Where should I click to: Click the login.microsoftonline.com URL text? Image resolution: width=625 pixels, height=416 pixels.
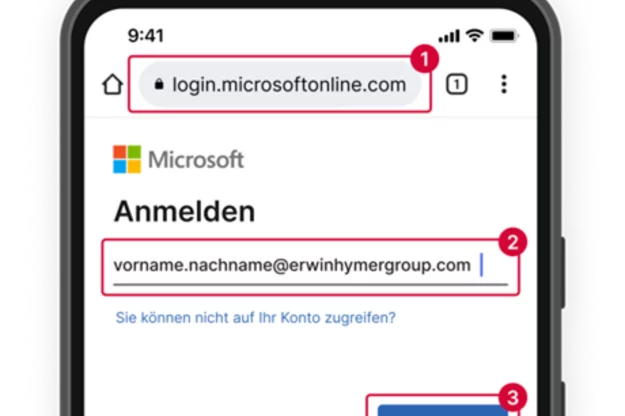tap(289, 84)
